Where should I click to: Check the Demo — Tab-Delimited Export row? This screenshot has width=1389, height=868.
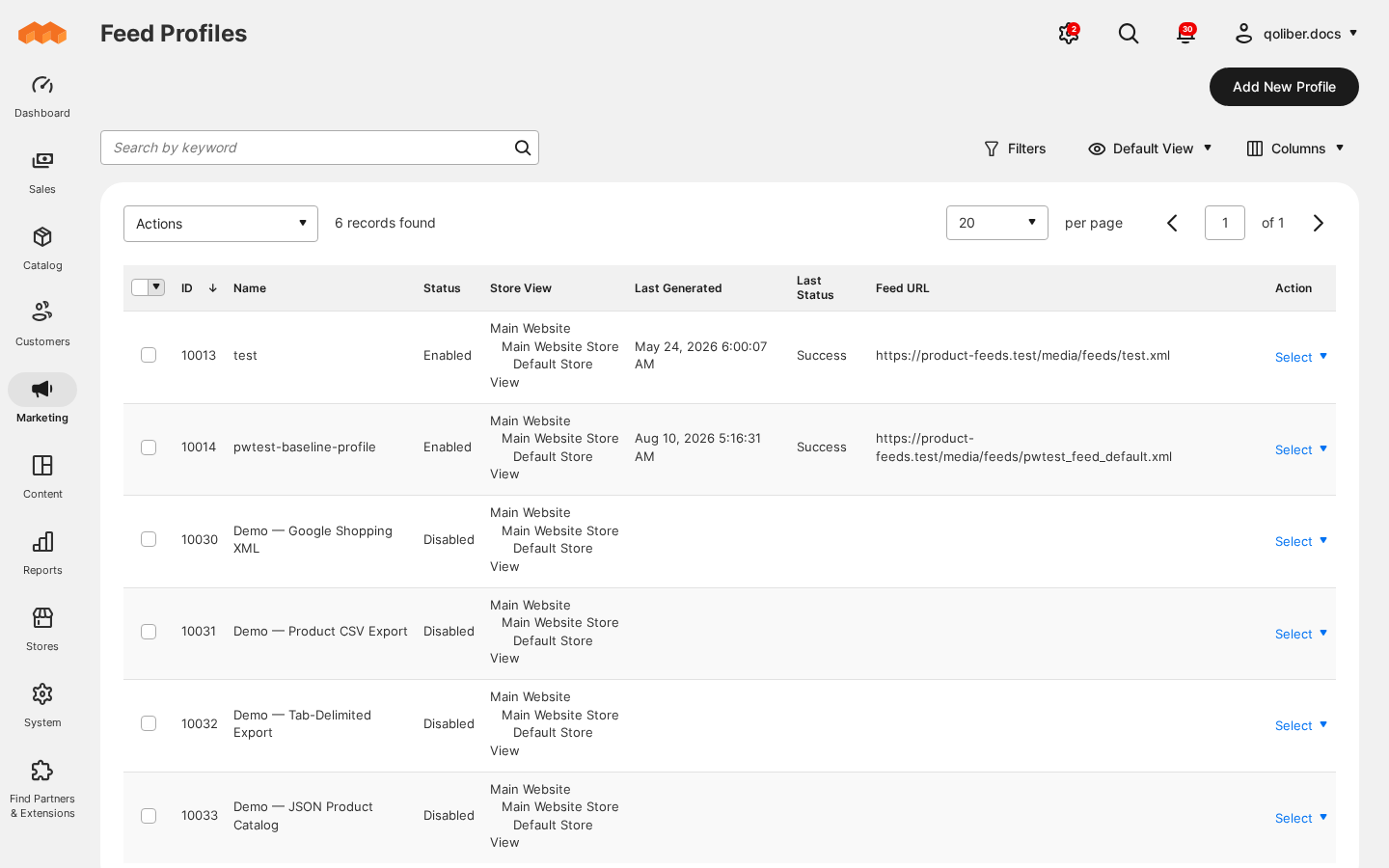149,723
